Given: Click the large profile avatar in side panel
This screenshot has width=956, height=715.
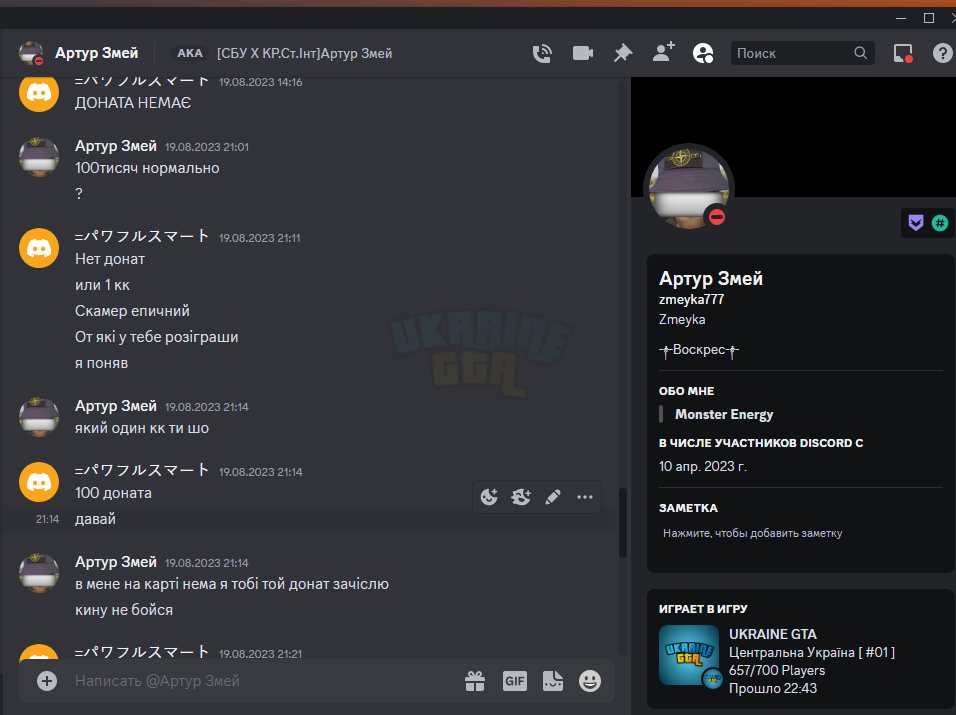Looking at the screenshot, I should pos(688,188).
